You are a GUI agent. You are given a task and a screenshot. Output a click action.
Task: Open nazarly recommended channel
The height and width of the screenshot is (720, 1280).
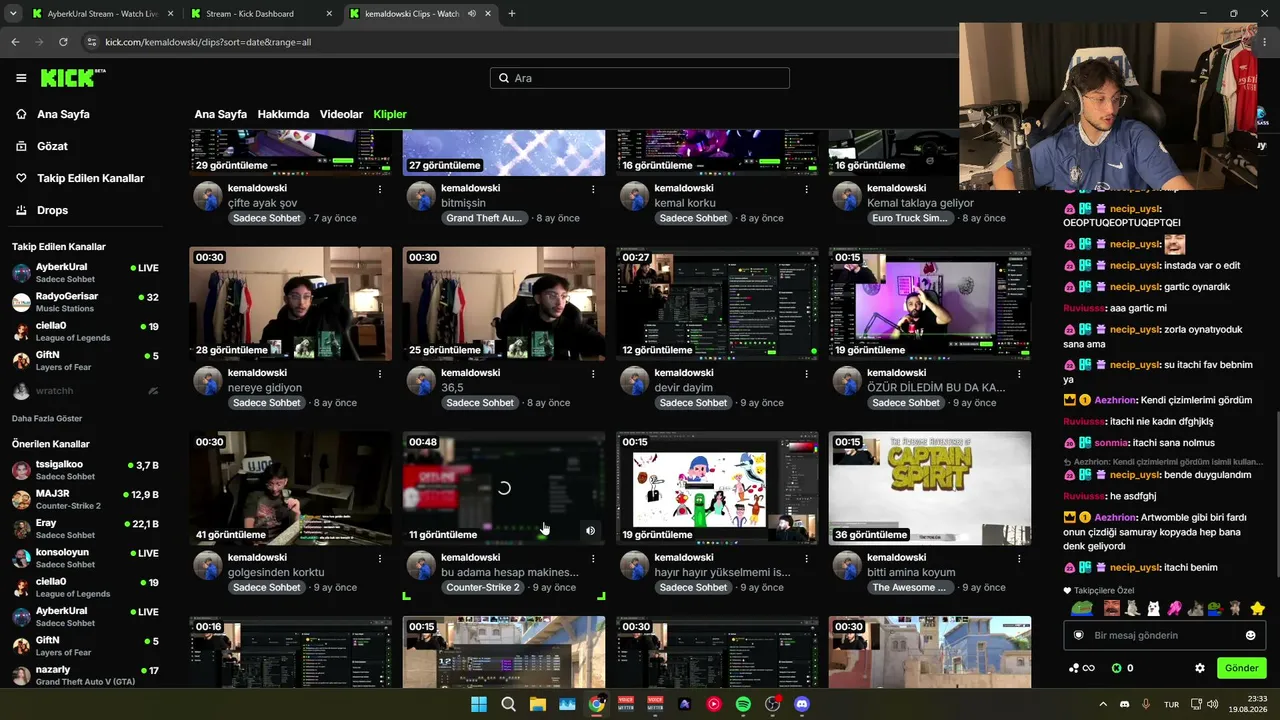tap(85, 675)
